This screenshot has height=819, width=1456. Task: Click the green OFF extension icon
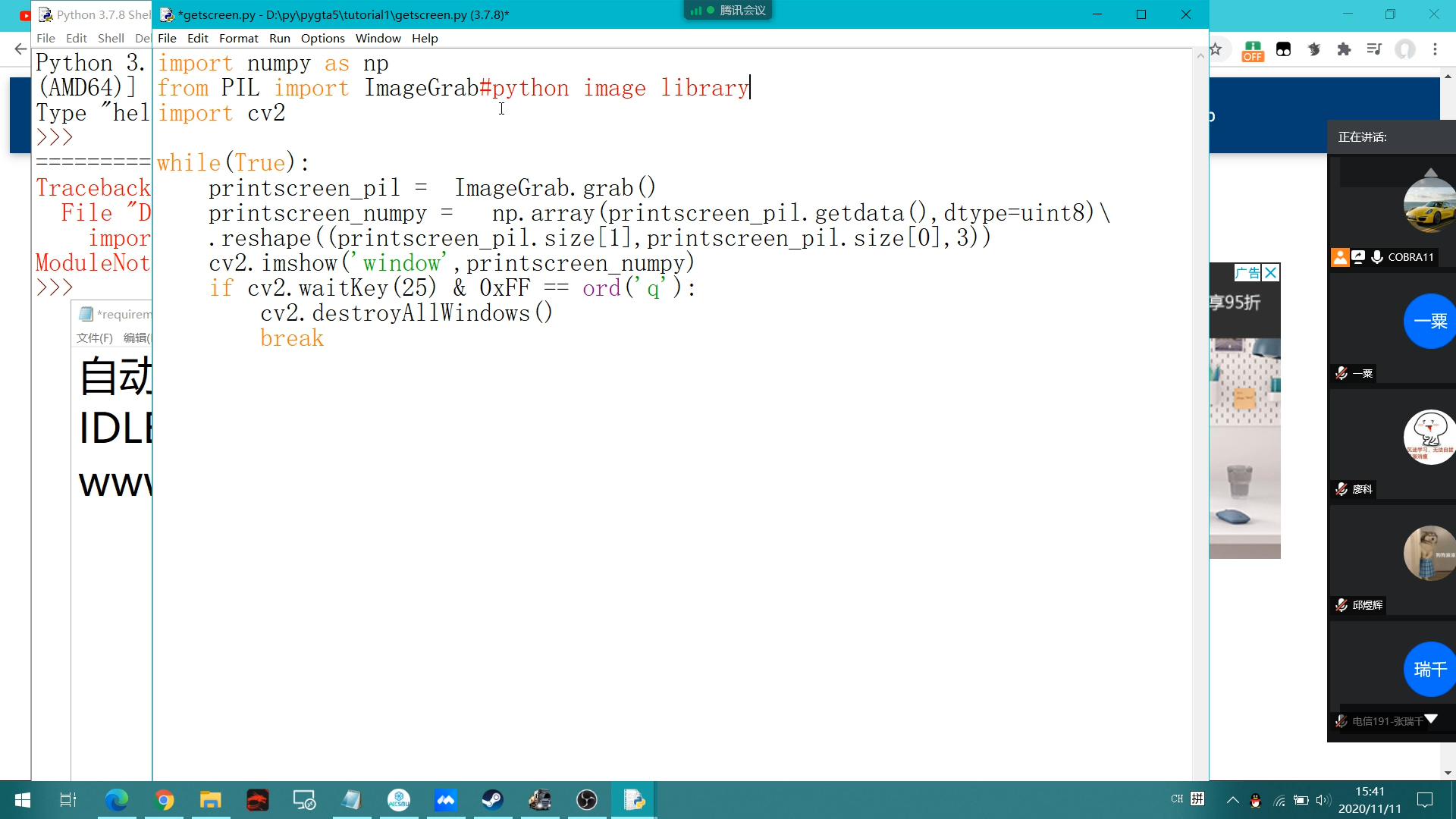pyautogui.click(x=1253, y=50)
